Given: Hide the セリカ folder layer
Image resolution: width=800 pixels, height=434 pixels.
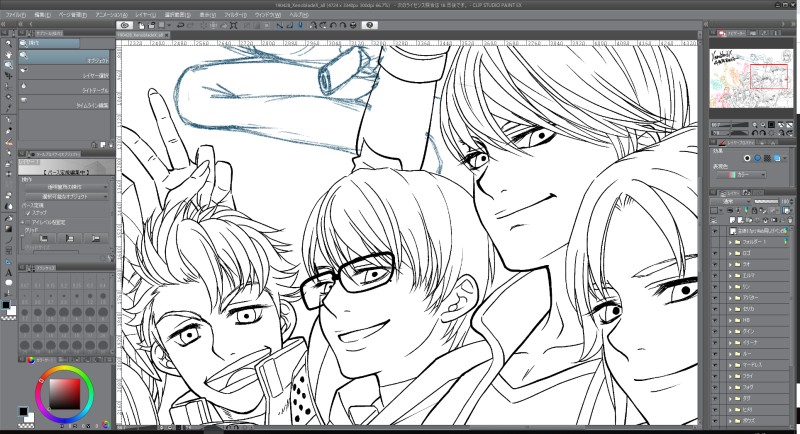Looking at the screenshot, I should 715,309.
